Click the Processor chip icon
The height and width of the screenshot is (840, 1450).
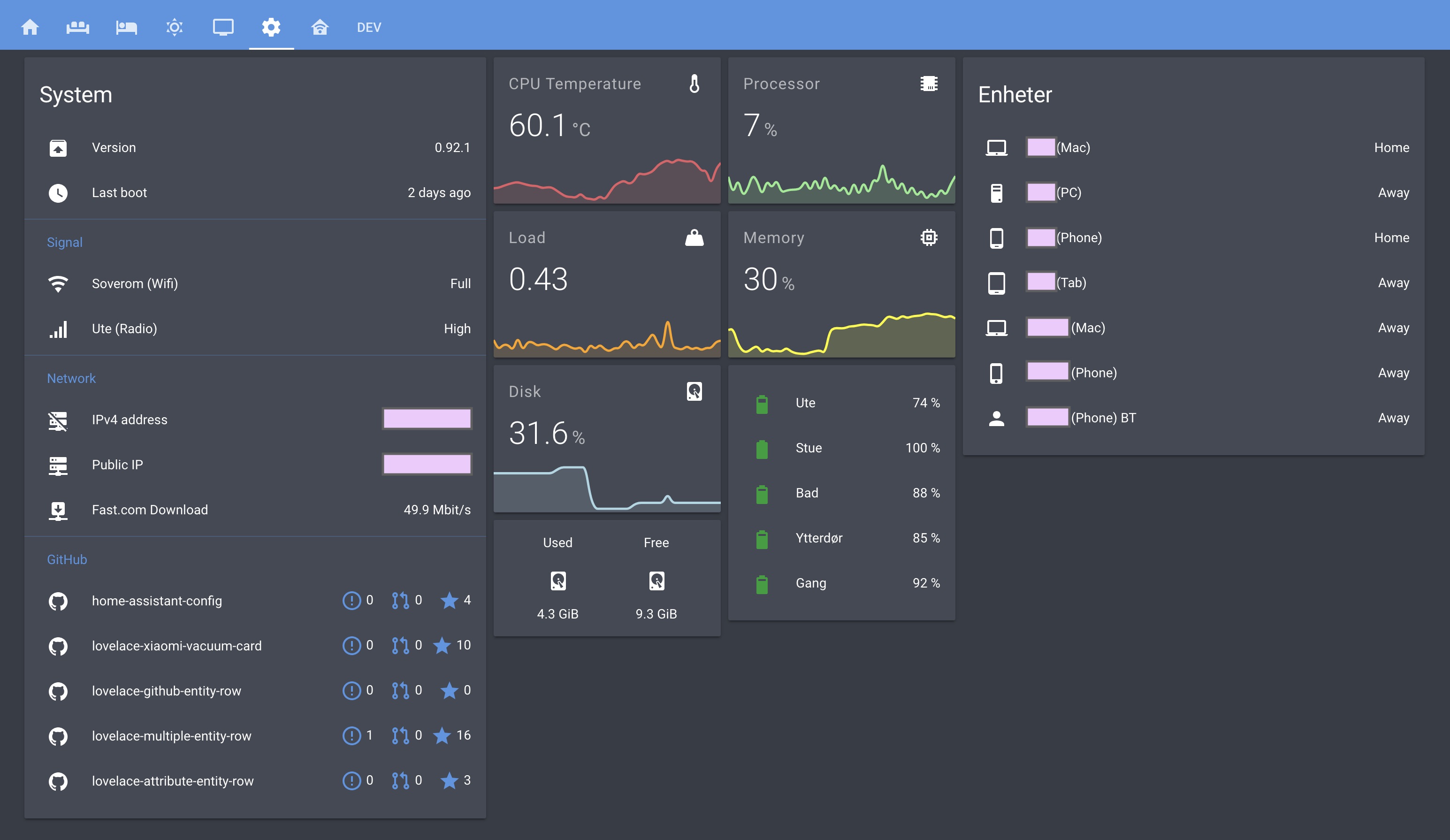click(x=928, y=84)
